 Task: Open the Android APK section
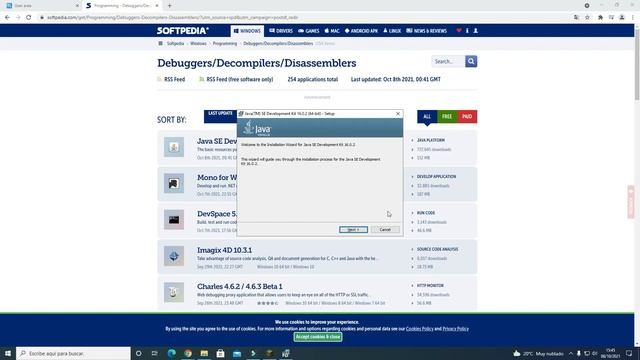(x=361, y=31)
